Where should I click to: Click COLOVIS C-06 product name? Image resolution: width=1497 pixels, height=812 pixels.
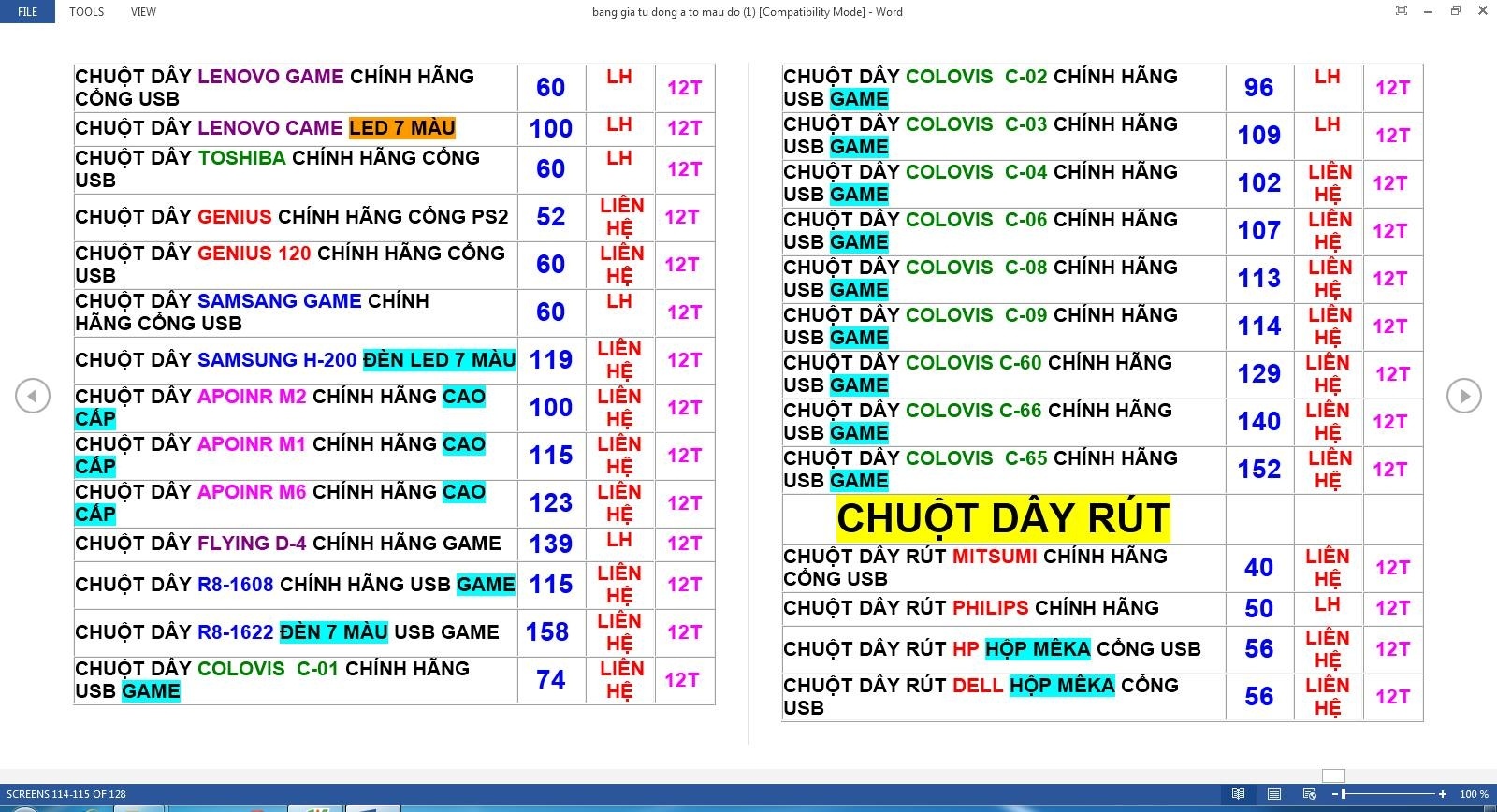pos(976,220)
